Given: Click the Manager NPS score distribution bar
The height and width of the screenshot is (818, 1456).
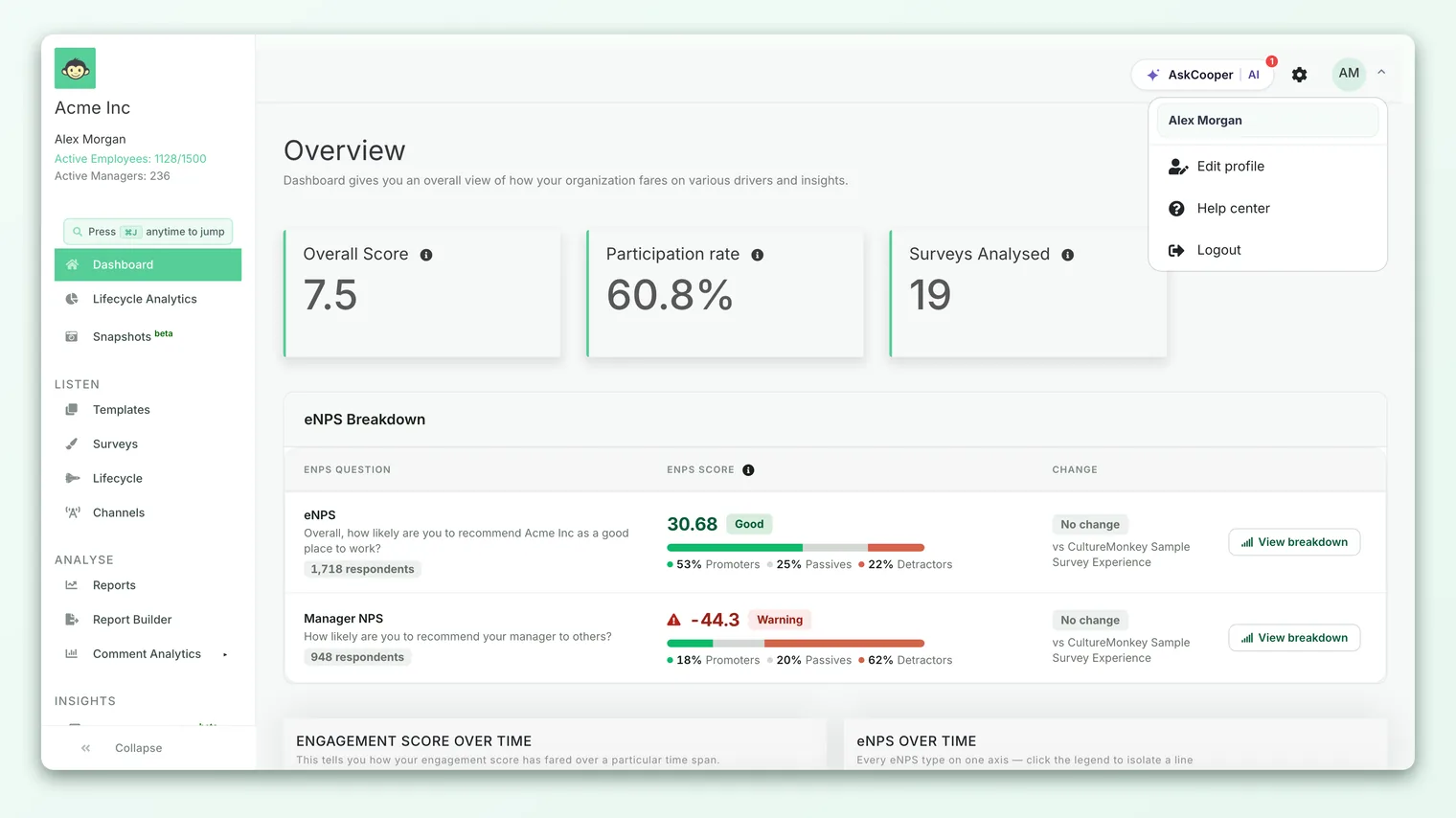Looking at the screenshot, I should click(796, 644).
